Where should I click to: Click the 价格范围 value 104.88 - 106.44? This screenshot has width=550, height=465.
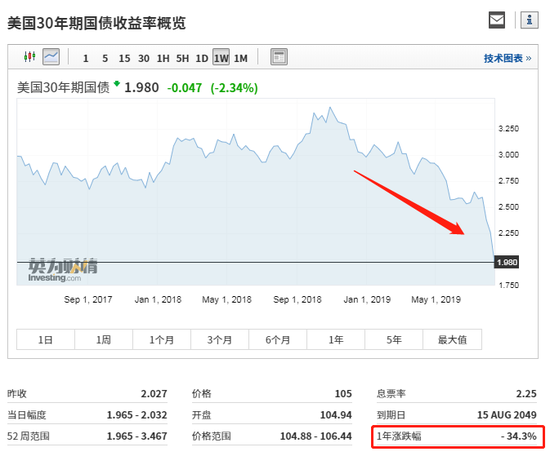[x=316, y=436]
